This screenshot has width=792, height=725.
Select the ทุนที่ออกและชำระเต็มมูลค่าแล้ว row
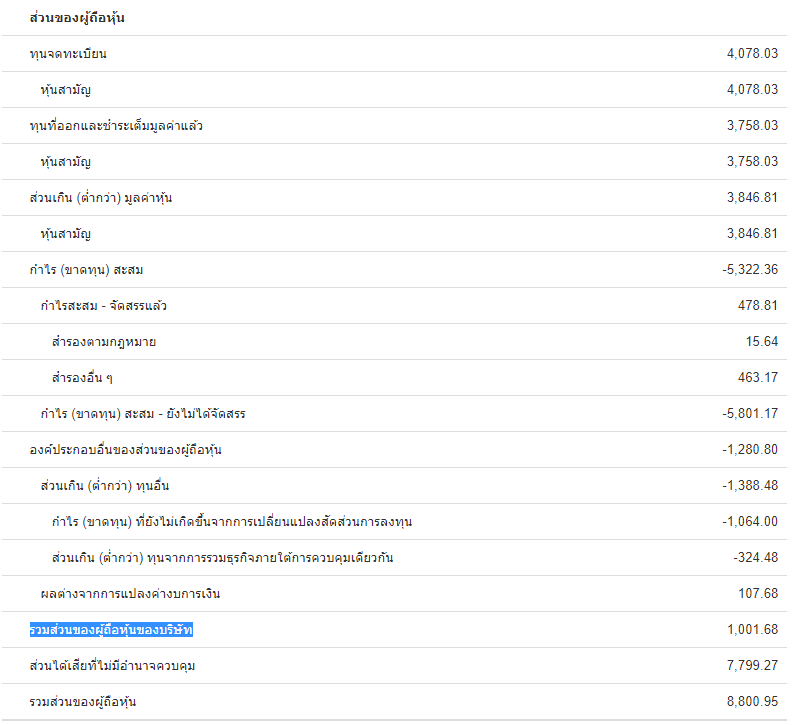pos(394,126)
